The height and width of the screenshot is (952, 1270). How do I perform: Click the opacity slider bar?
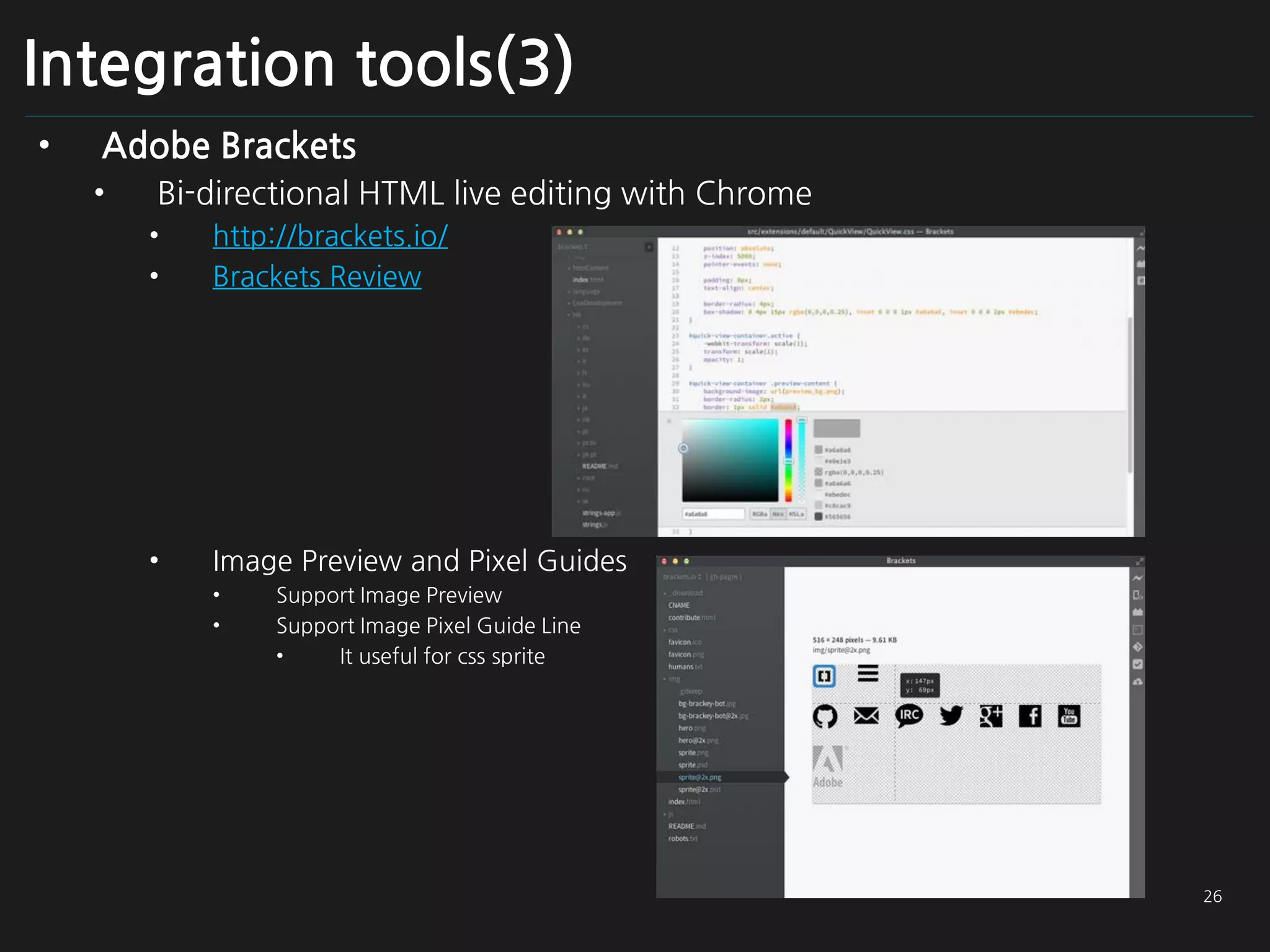(802, 460)
